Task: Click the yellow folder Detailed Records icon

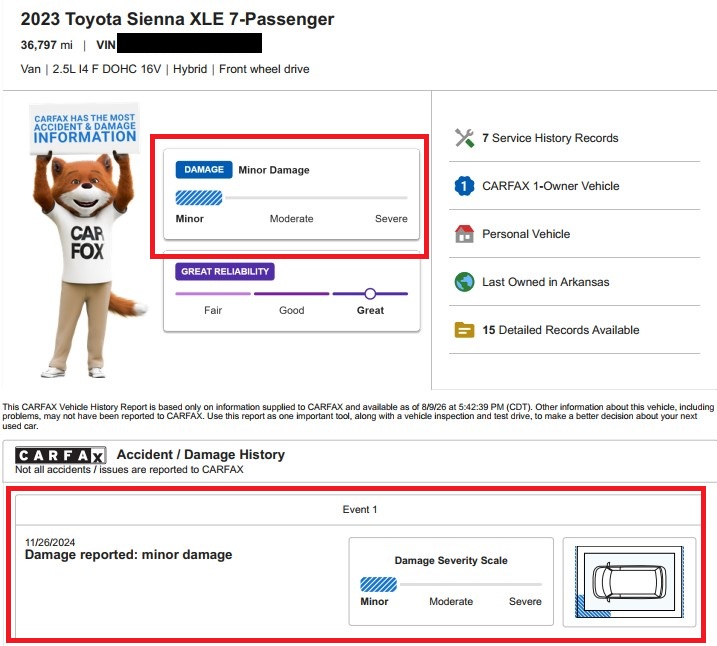Action: tap(464, 330)
